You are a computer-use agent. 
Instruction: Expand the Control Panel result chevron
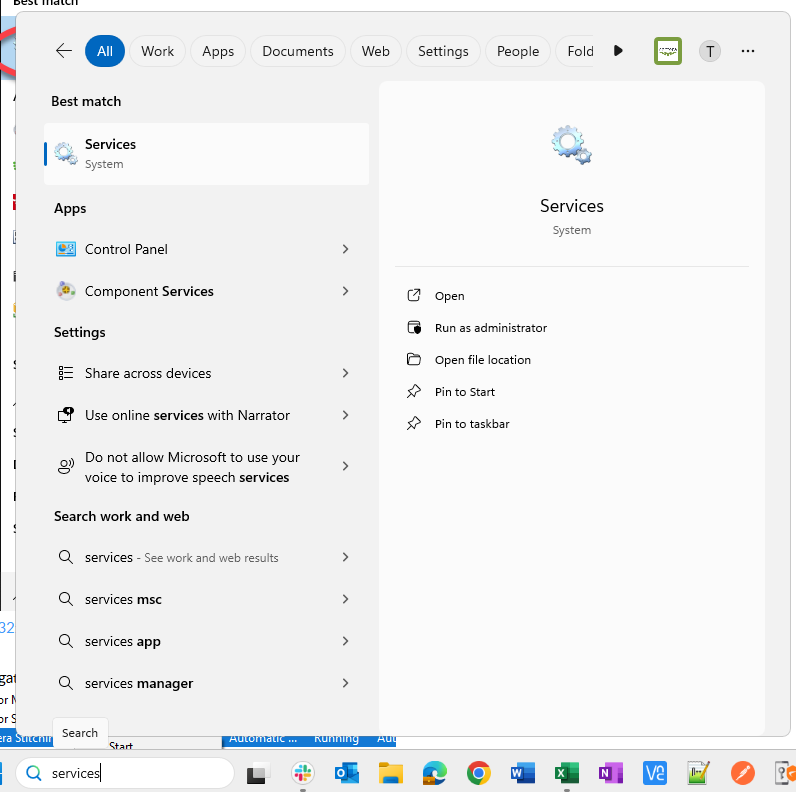[345, 249]
